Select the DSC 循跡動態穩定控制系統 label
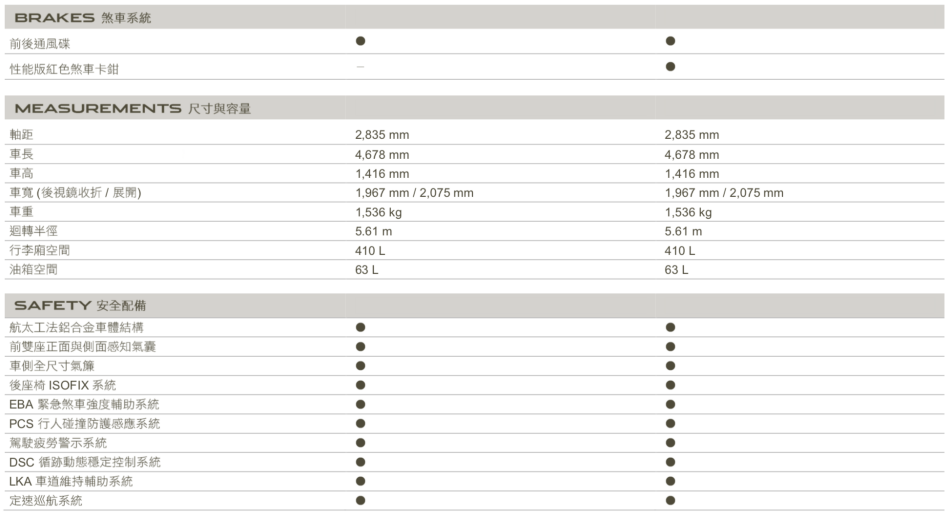950x515 pixels. coord(84,462)
